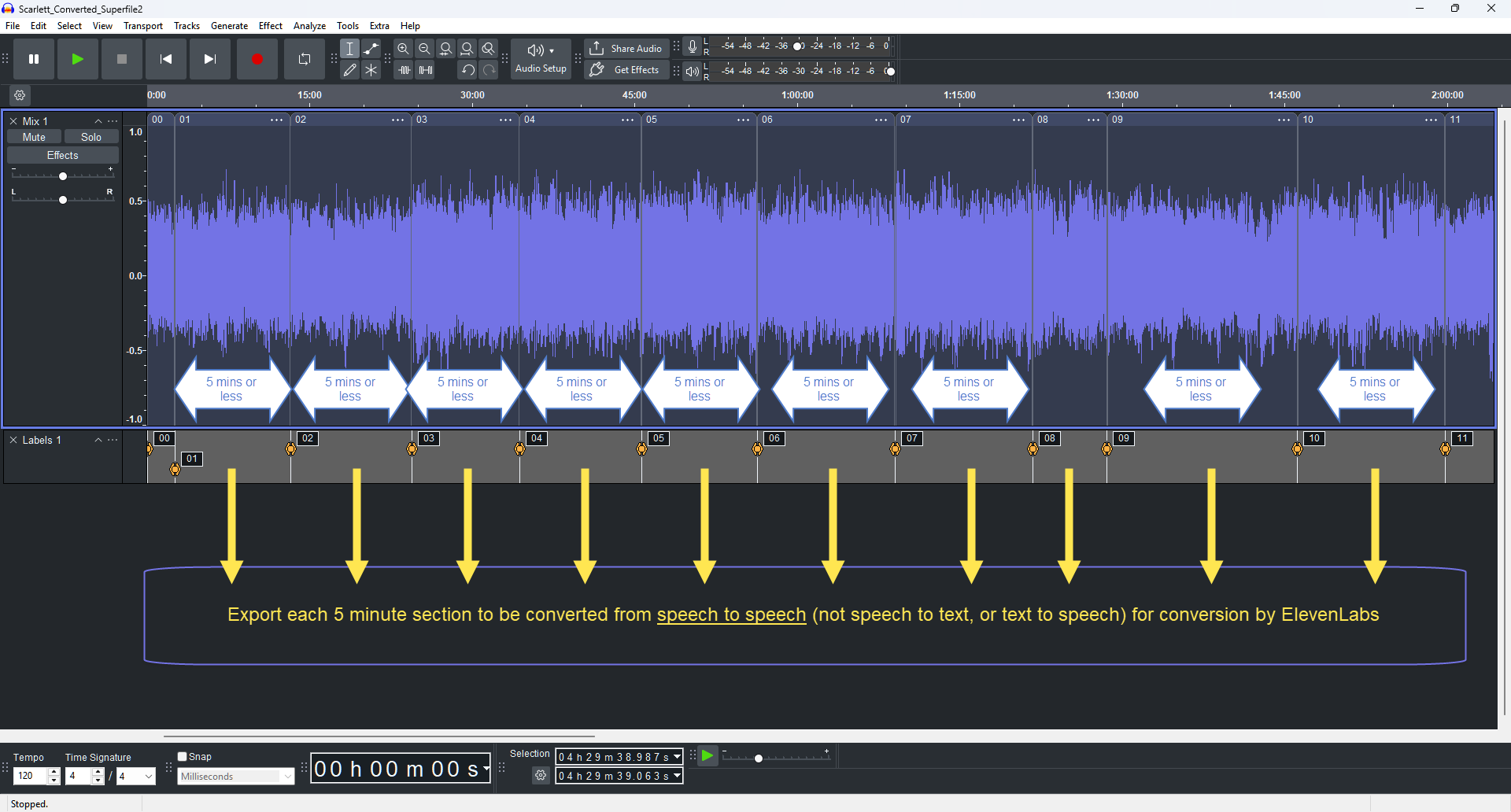Image resolution: width=1511 pixels, height=812 pixels.
Task: Open clip 05 options menu
Action: [744, 120]
